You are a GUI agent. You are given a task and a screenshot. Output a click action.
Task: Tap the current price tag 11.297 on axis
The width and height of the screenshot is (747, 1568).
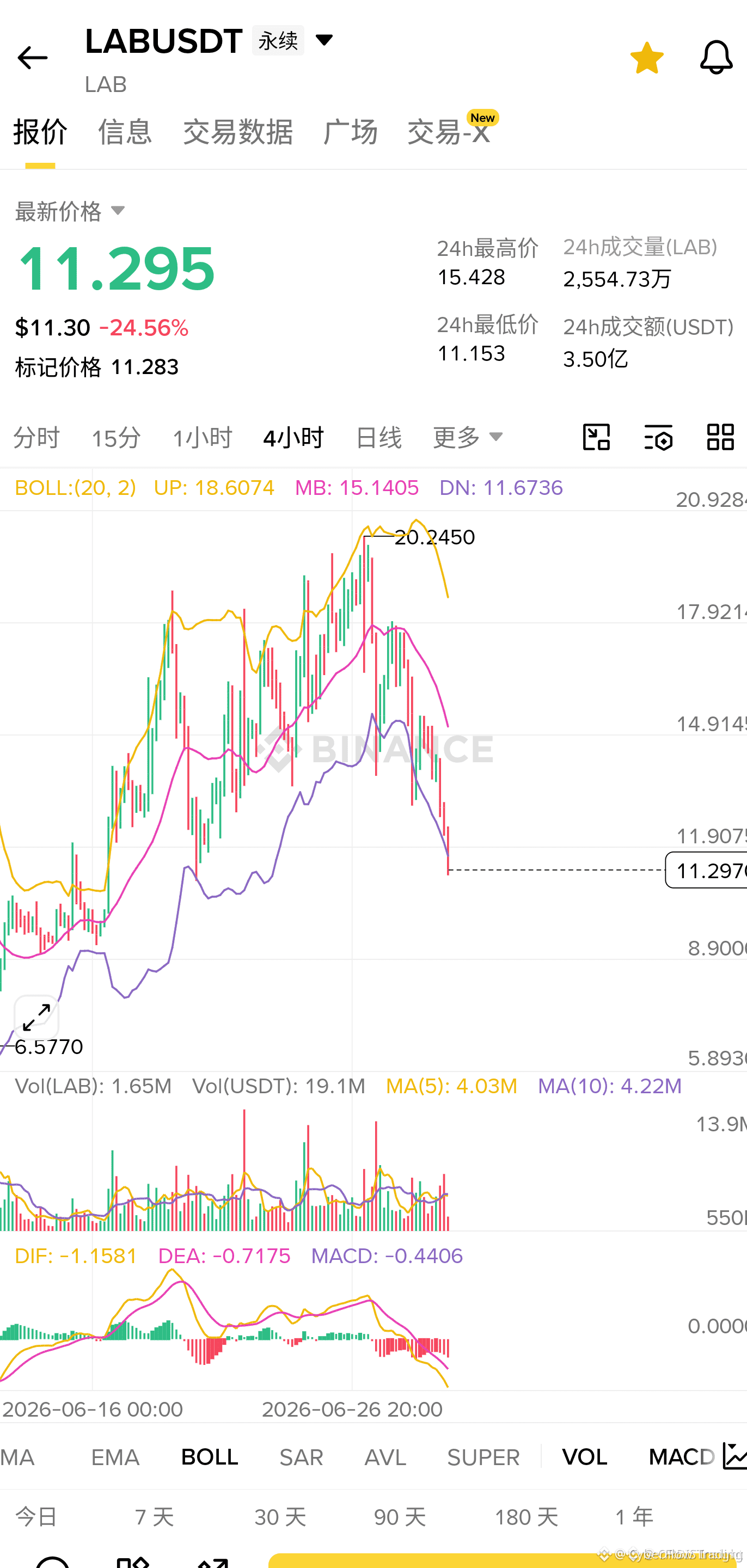tap(706, 870)
